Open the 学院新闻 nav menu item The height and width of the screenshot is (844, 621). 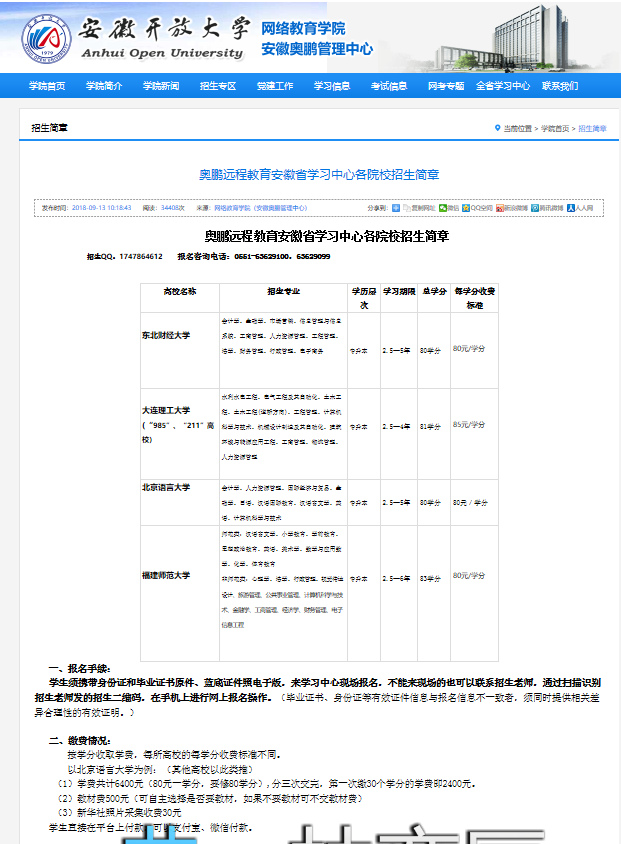[x=161, y=86]
